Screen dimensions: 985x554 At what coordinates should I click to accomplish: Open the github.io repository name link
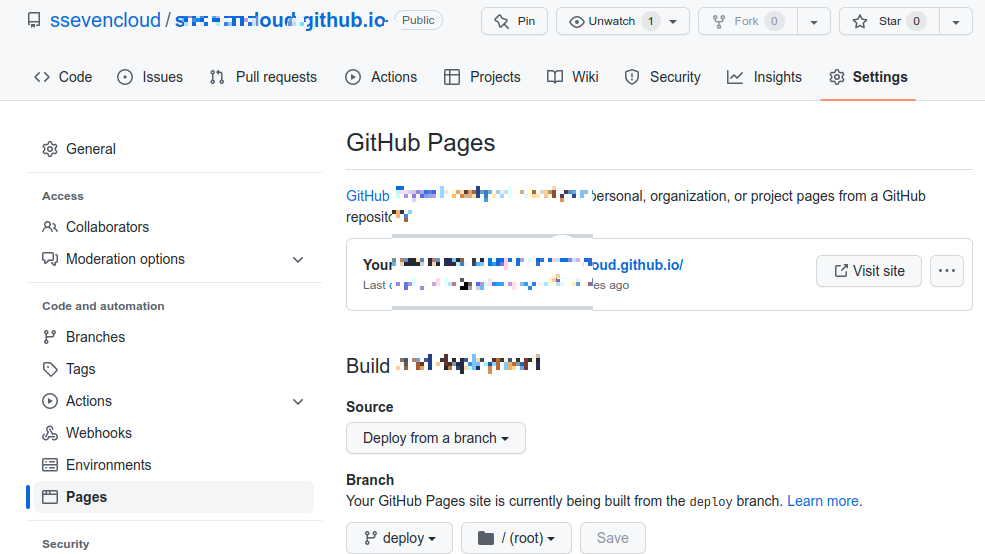point(281,20)
